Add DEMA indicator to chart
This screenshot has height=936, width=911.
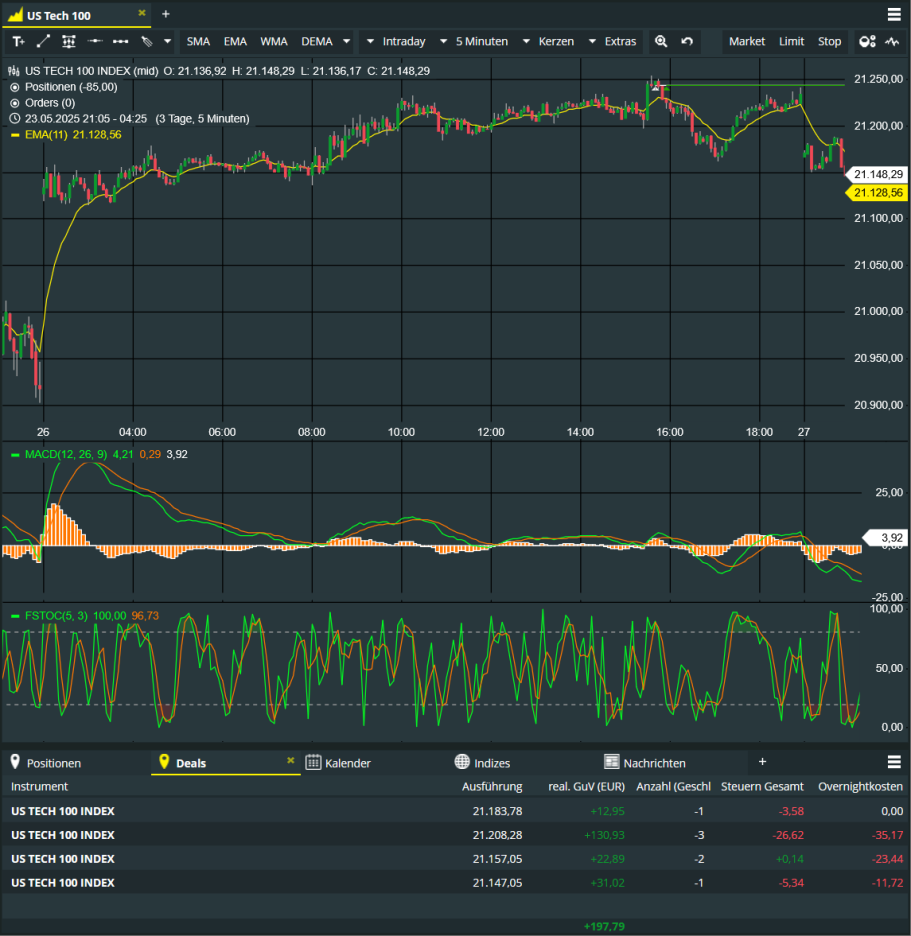(317, 41)
